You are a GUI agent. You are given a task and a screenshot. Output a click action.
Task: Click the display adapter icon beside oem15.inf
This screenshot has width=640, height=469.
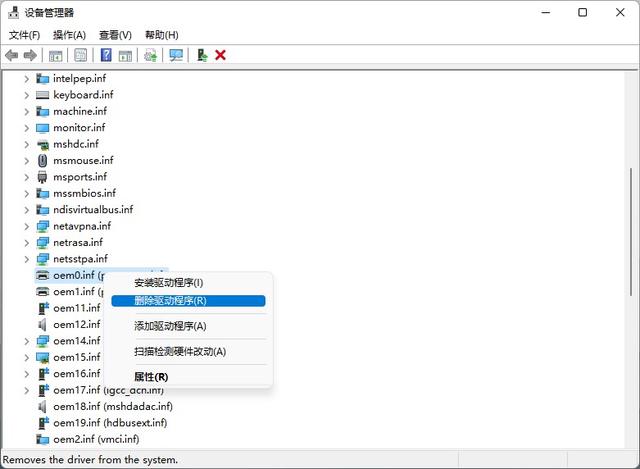click(x=42, y=358)
